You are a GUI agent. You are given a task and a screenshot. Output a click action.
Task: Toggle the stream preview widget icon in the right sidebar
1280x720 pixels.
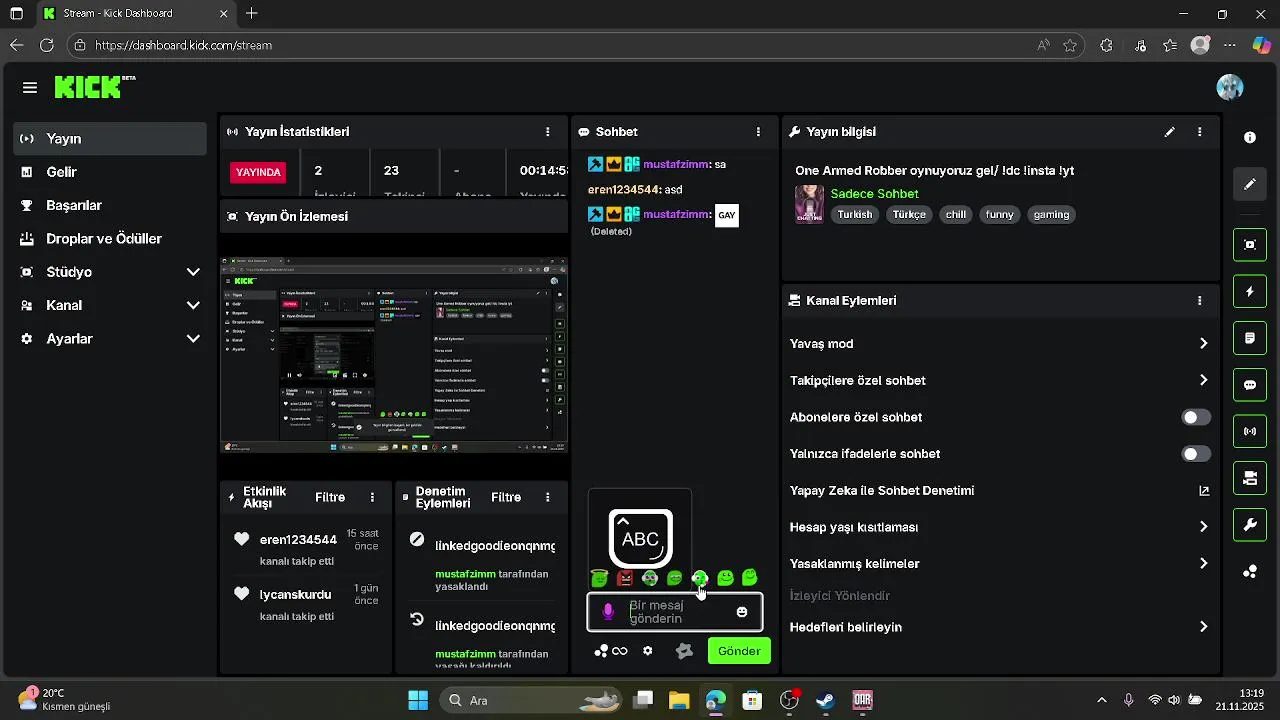[1250, 244]
